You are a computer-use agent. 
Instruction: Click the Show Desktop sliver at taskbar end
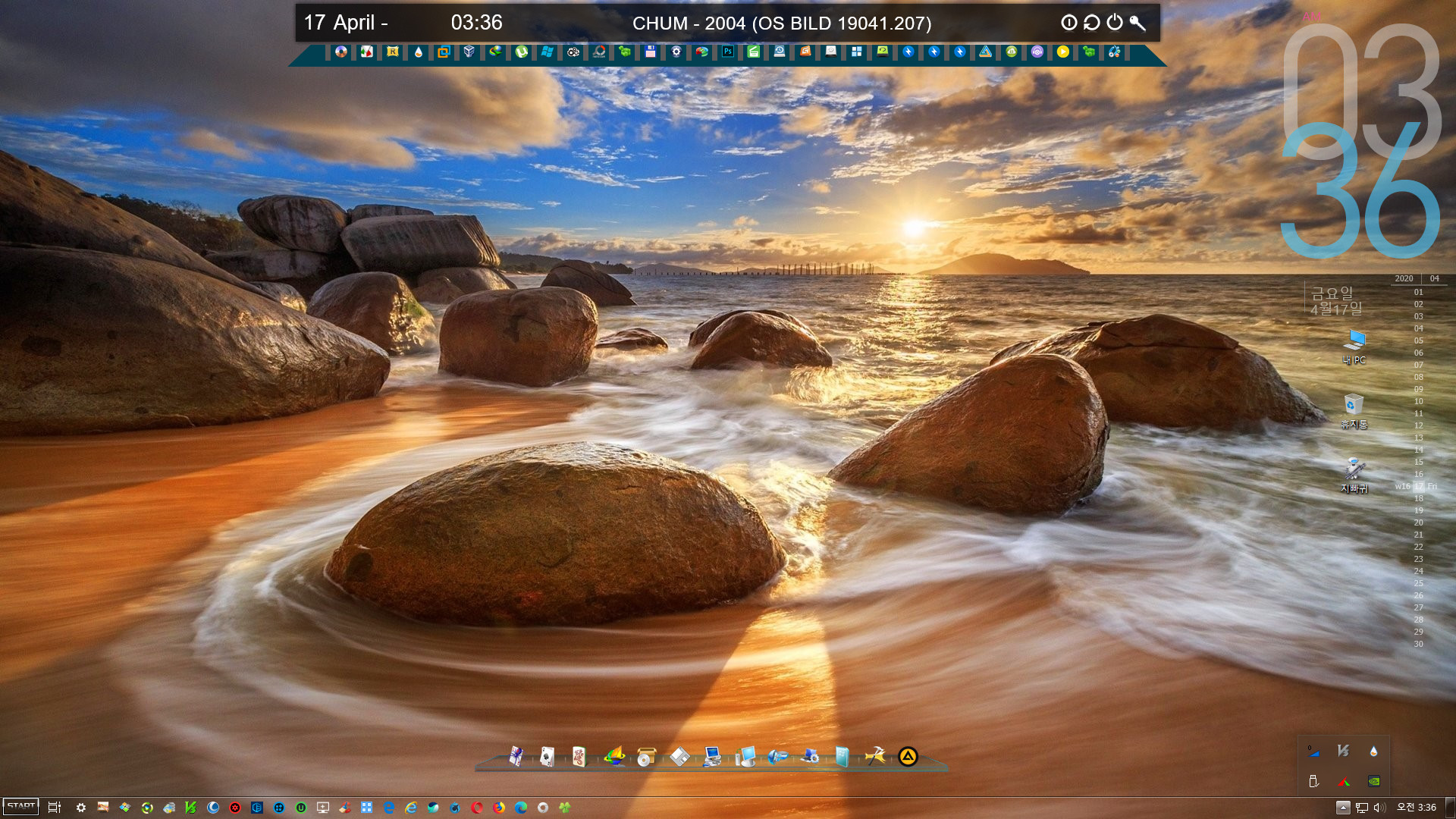coord(1451,808)
